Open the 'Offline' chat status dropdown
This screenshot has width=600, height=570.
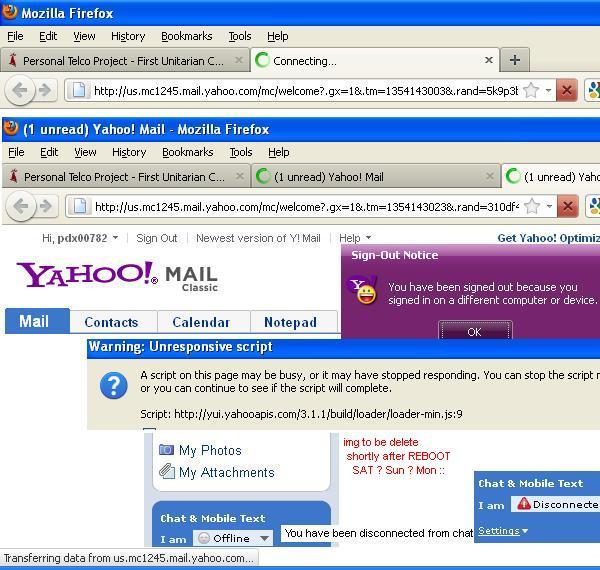click(x=232, y=538)
